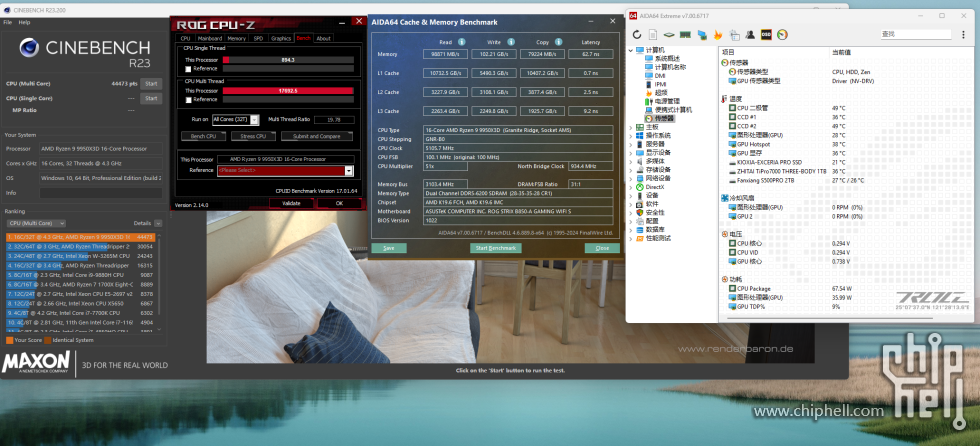The width and height of the screenshot is (980, 446).
Task: Select AMD Ryzen Threadripper 32C/64T ranking row
Action: point(81,247)
